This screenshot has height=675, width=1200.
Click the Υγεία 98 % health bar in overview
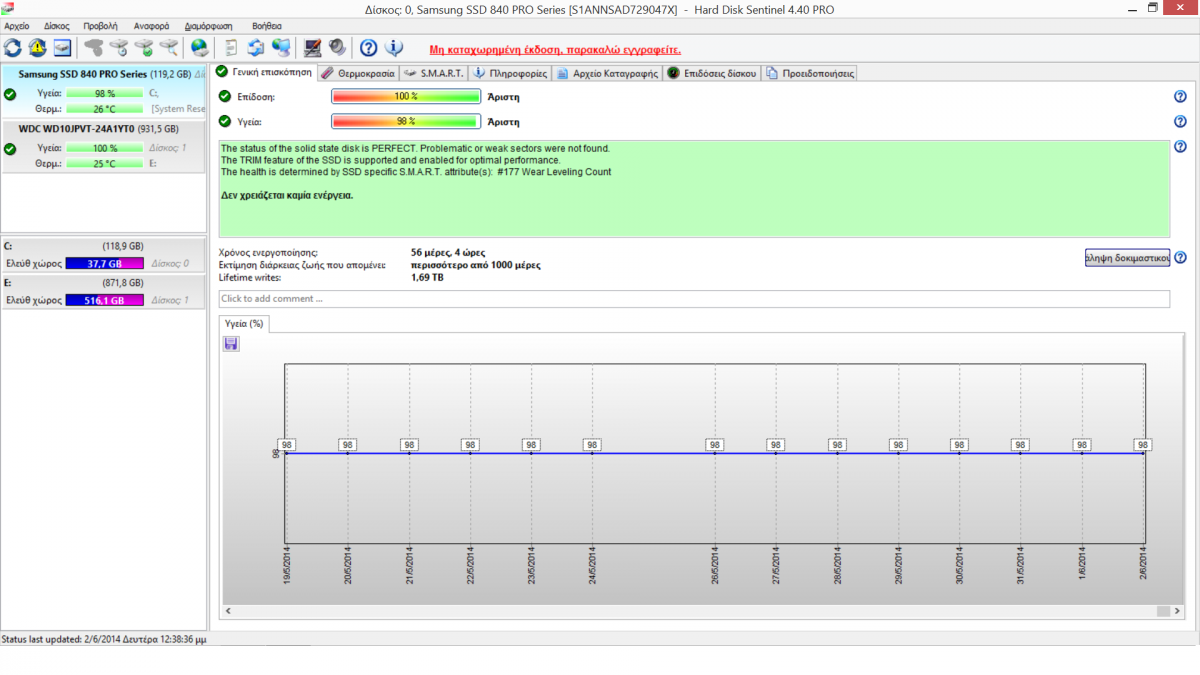click(406, 121)
